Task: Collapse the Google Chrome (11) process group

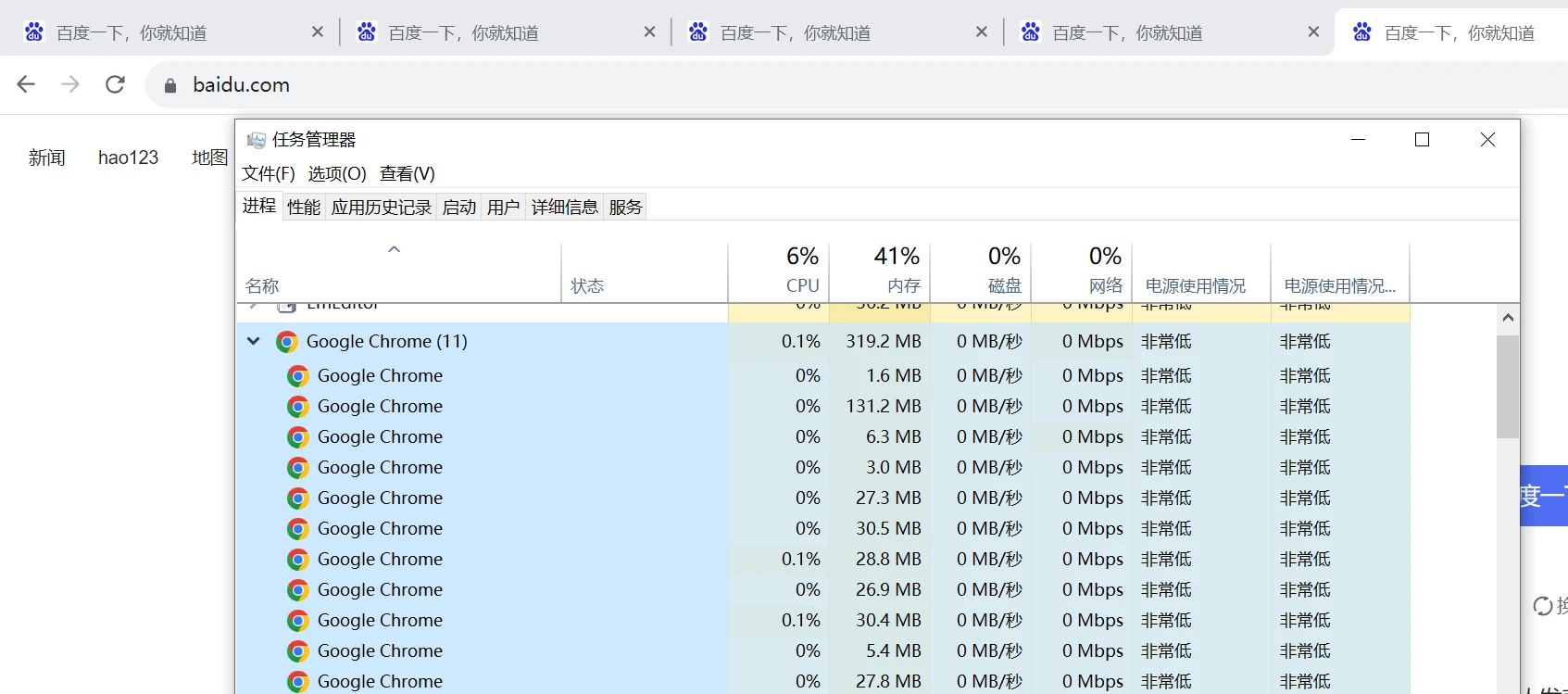Action: tap(254, 341)
